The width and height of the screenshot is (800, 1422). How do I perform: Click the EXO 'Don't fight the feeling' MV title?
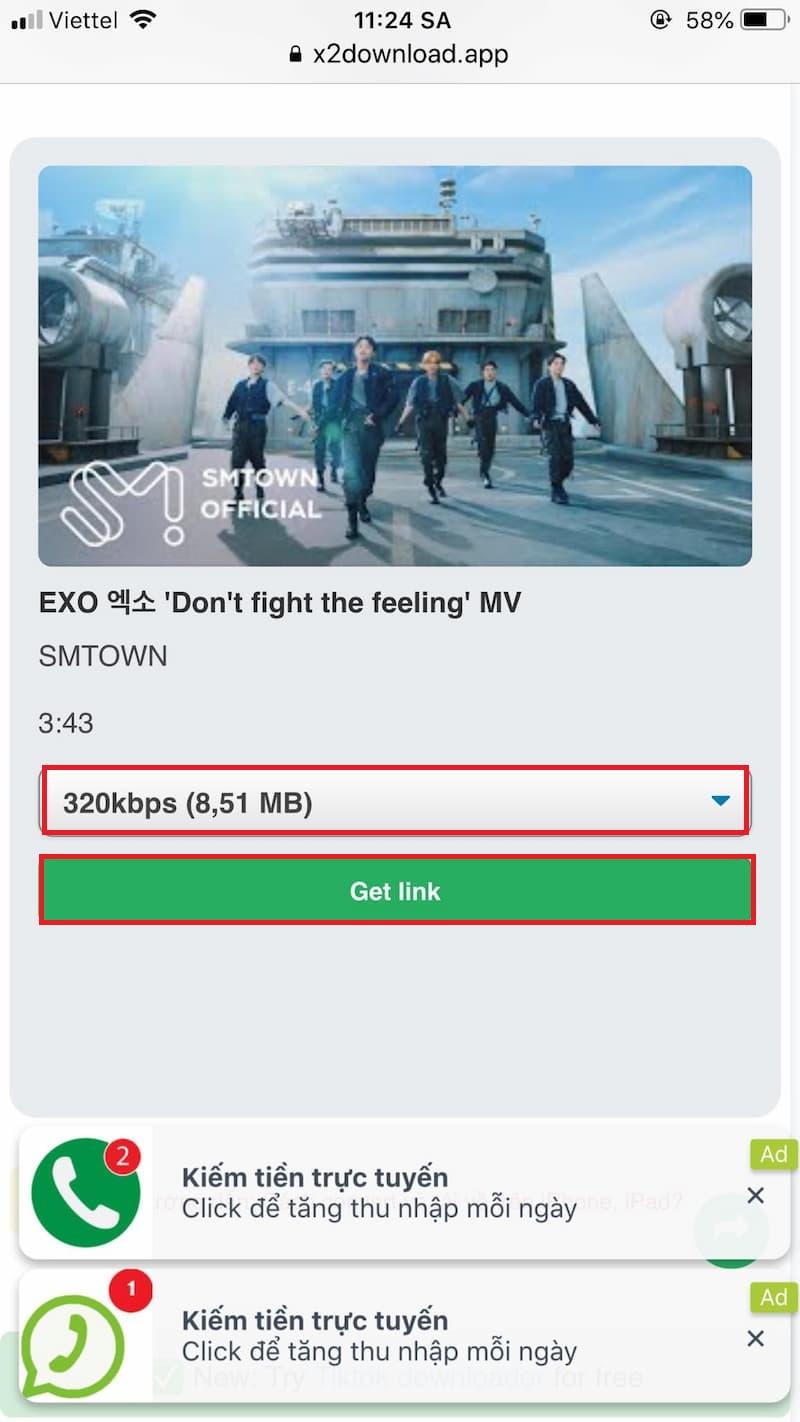point(280,603)
